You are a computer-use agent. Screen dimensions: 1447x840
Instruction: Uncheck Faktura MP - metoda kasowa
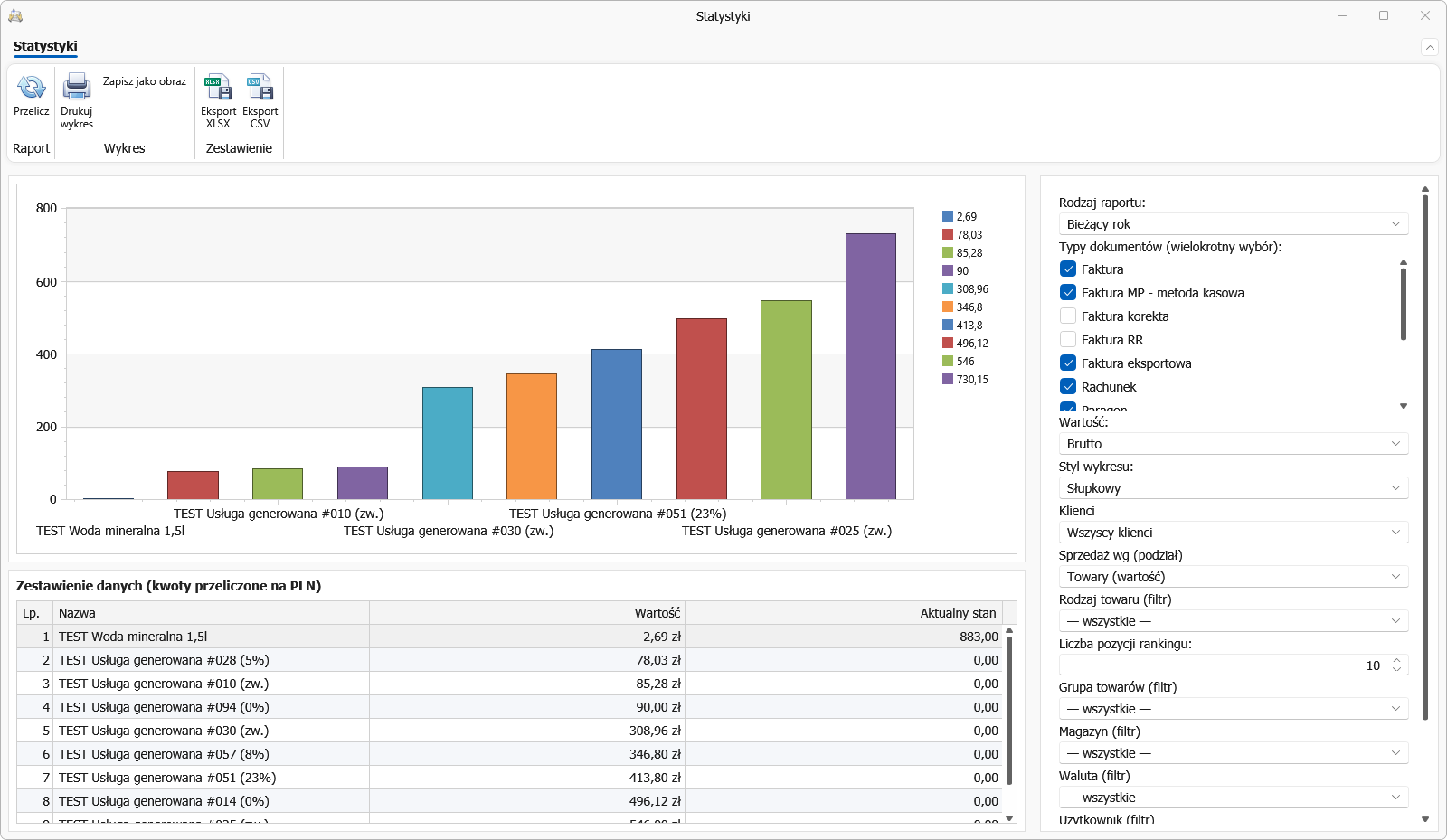click(1068, 293)
